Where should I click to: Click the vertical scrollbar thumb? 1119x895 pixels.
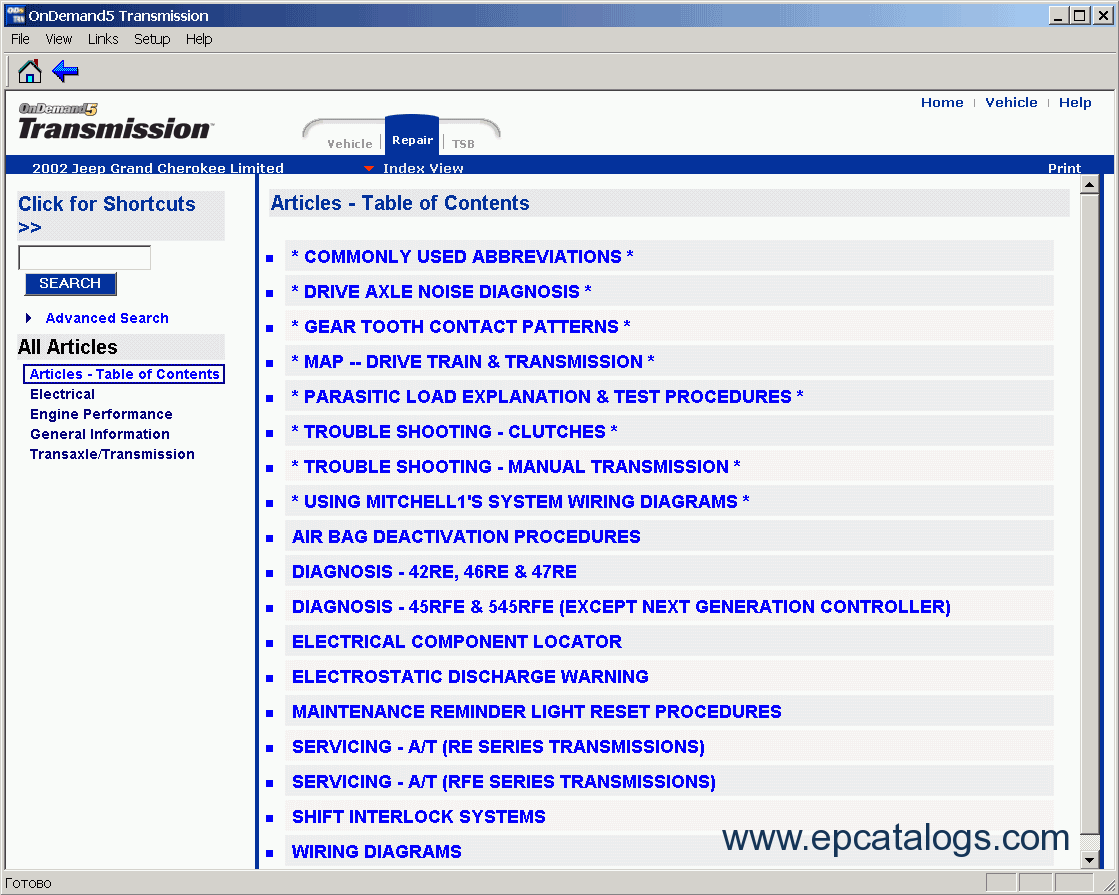pyautogui.click(x=1089, y=514)
